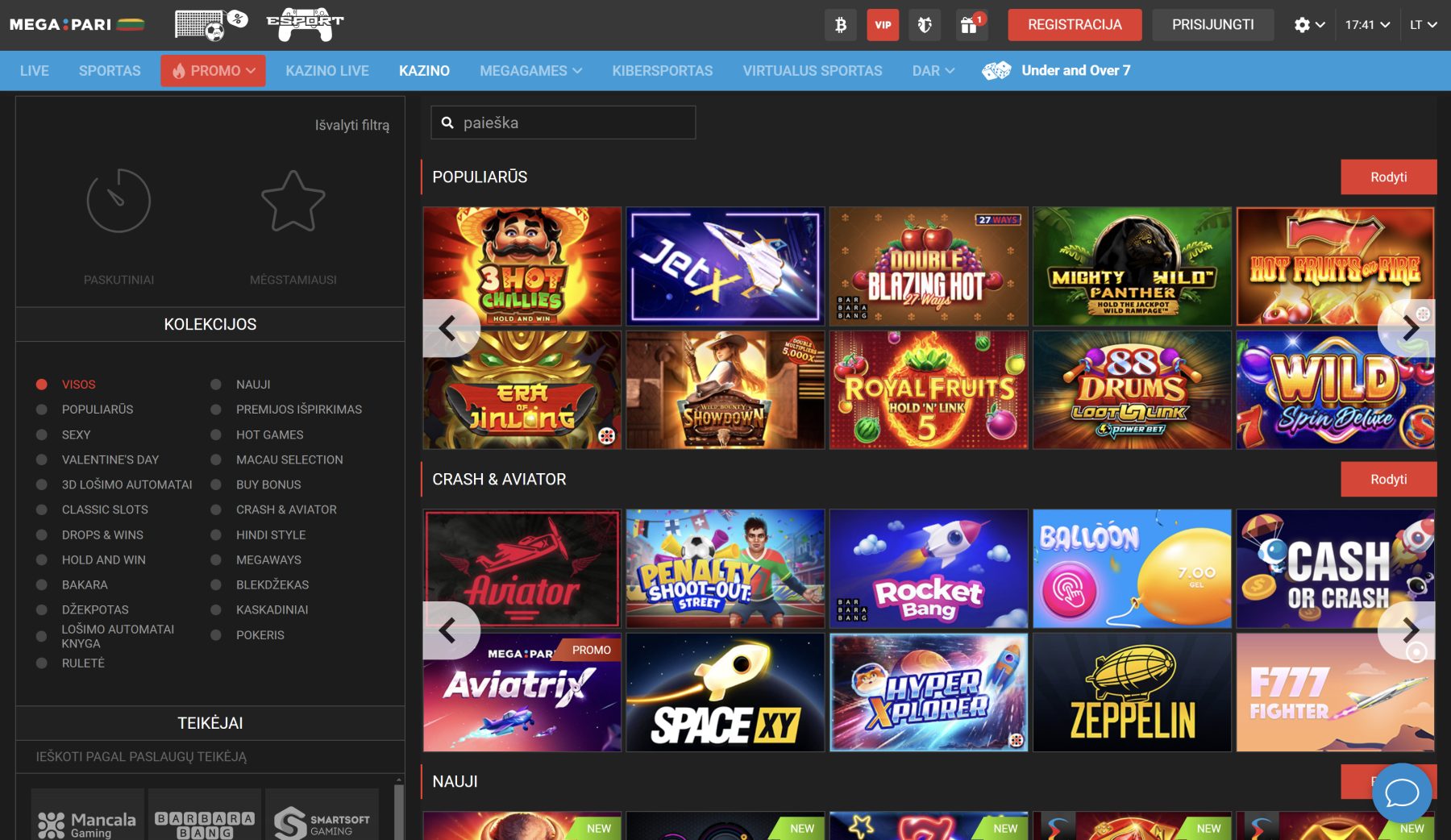Select the Crash & Aviator collection filter
This screenshot has width=1451, height=840.
tap(216, 509)
